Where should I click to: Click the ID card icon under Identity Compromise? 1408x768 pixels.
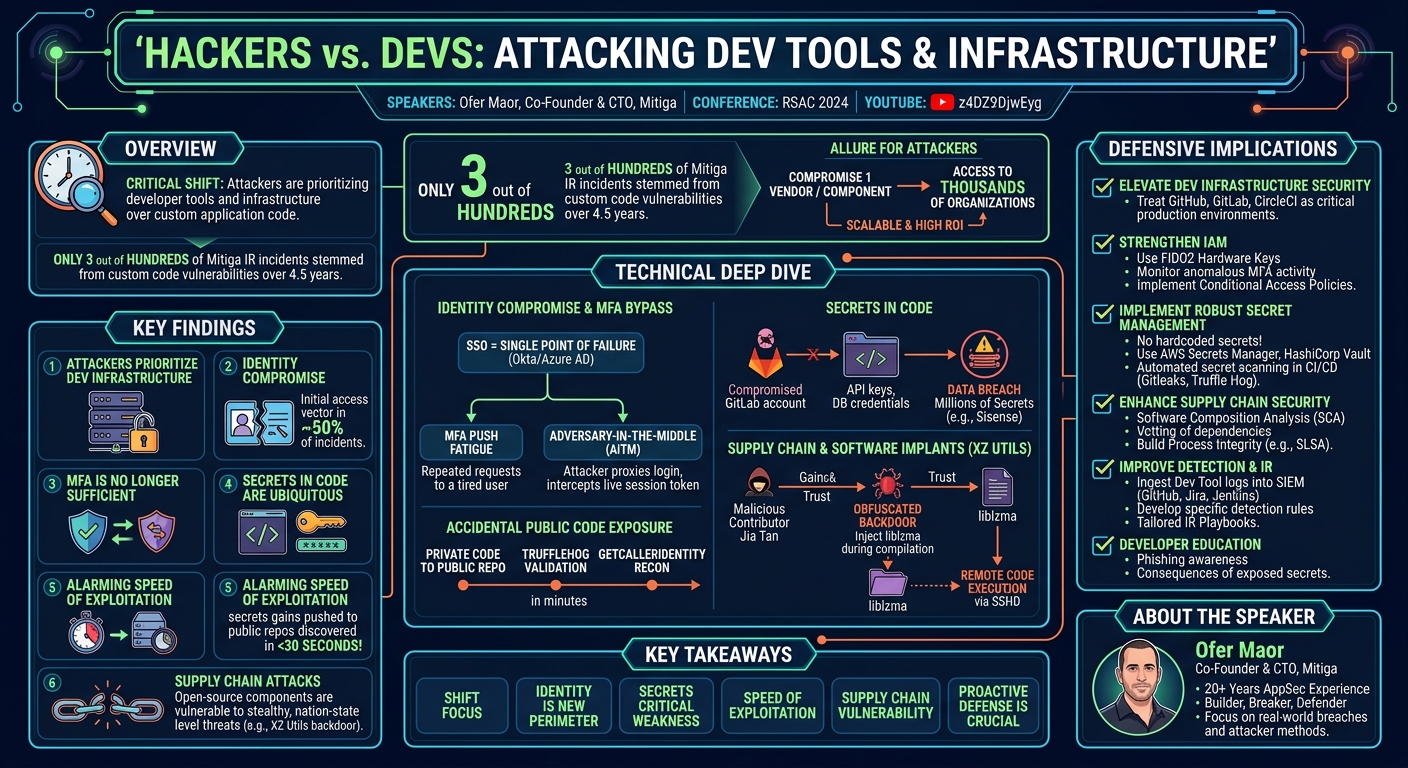259,423
